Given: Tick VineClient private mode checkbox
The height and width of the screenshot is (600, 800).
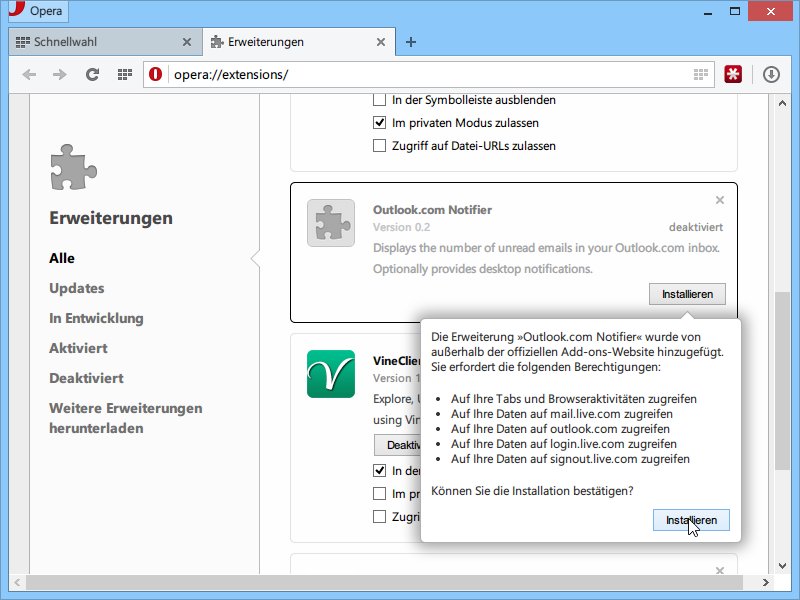Looking at the screenshot, I should tap(379, 493).
